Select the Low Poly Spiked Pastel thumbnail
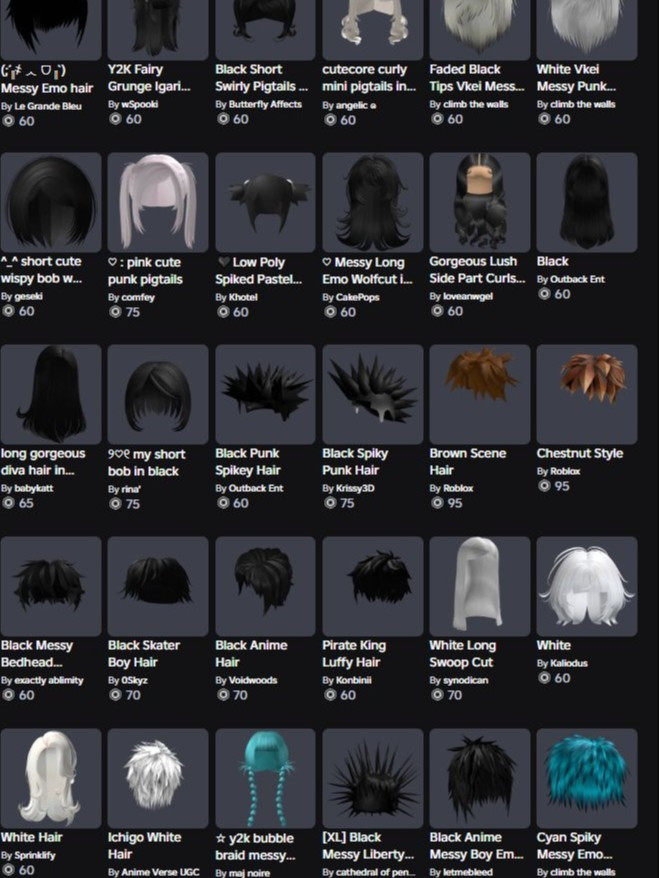Screen dimensions: 659x878 [265, 202]
